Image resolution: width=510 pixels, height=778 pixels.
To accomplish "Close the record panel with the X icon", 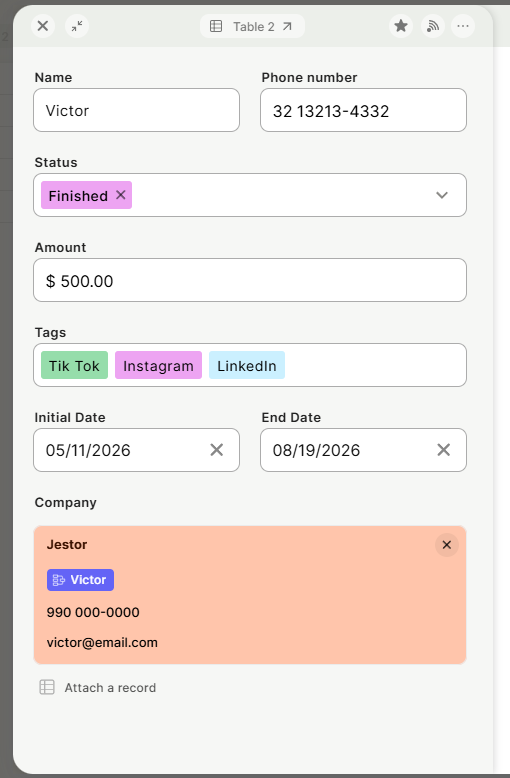I will click(43, 26).
